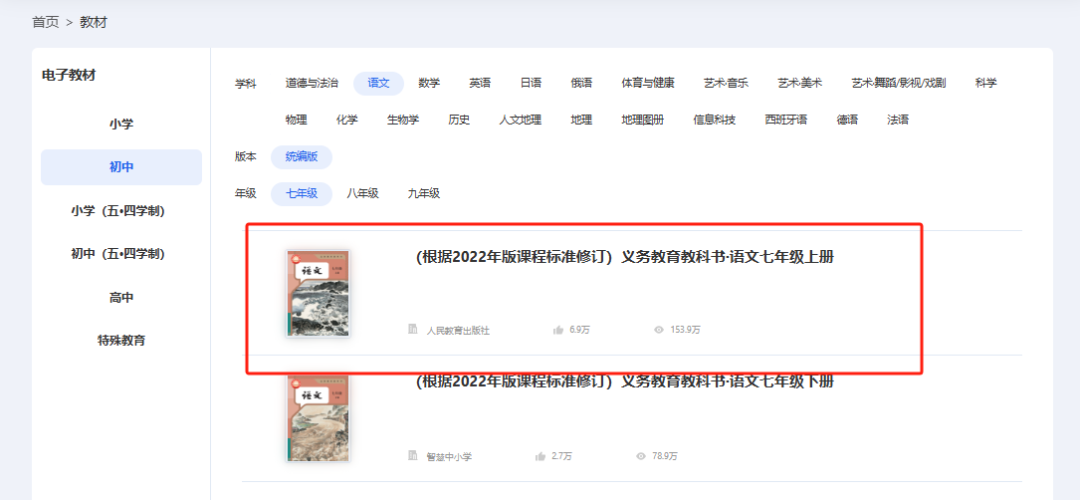The height and width of the screenshot is (500, 1080).
Task: Filter by subject 艺术·美术
Action: [x=800, y=83]
